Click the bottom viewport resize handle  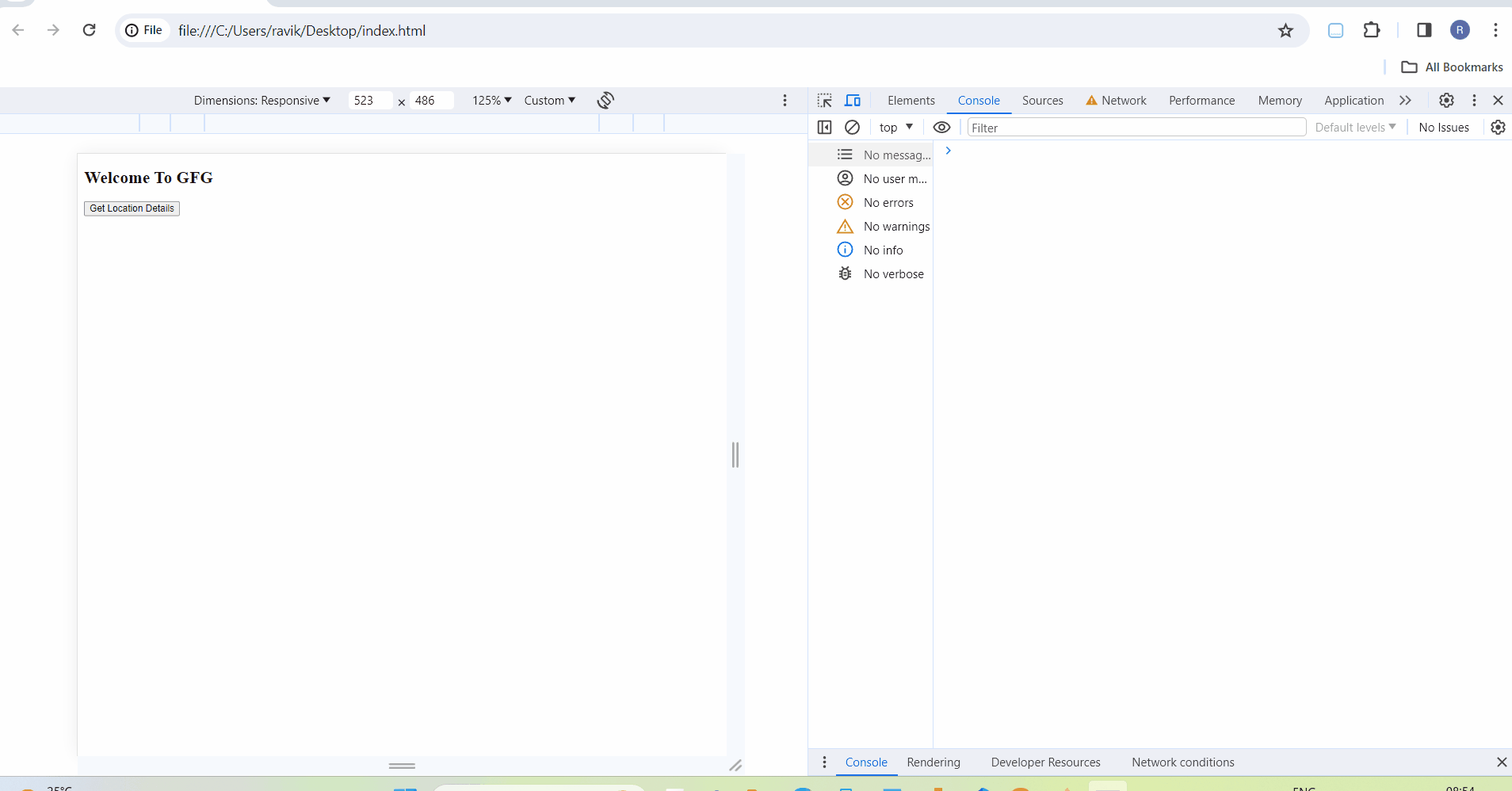[x=402, y=766]
